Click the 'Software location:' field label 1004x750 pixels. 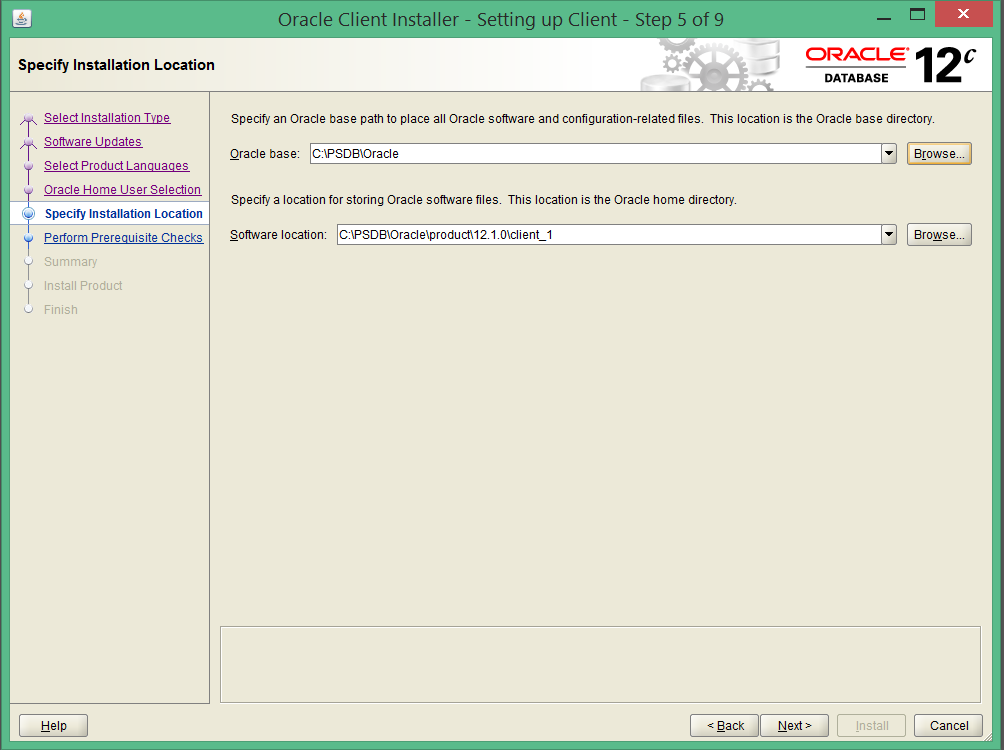pos(278,234)
